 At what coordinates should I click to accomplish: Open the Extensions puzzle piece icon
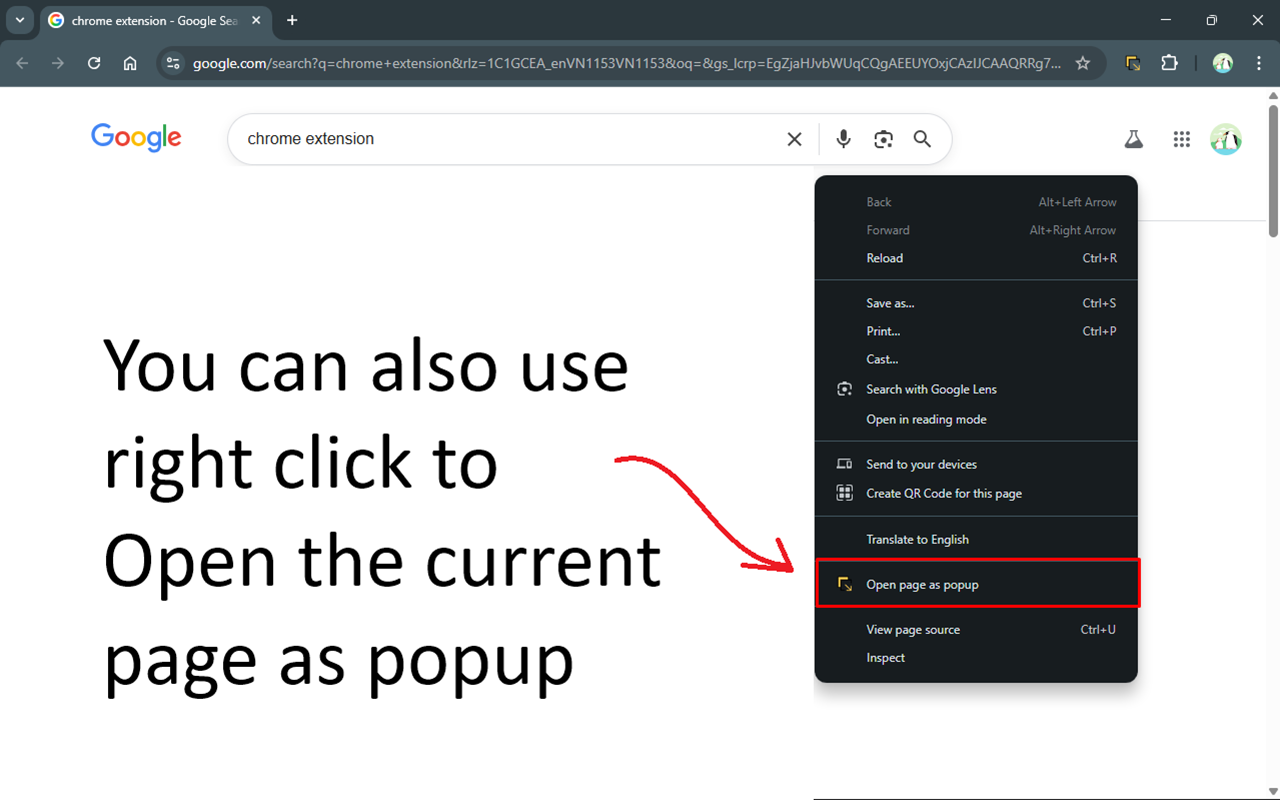tap(1170, 63)
